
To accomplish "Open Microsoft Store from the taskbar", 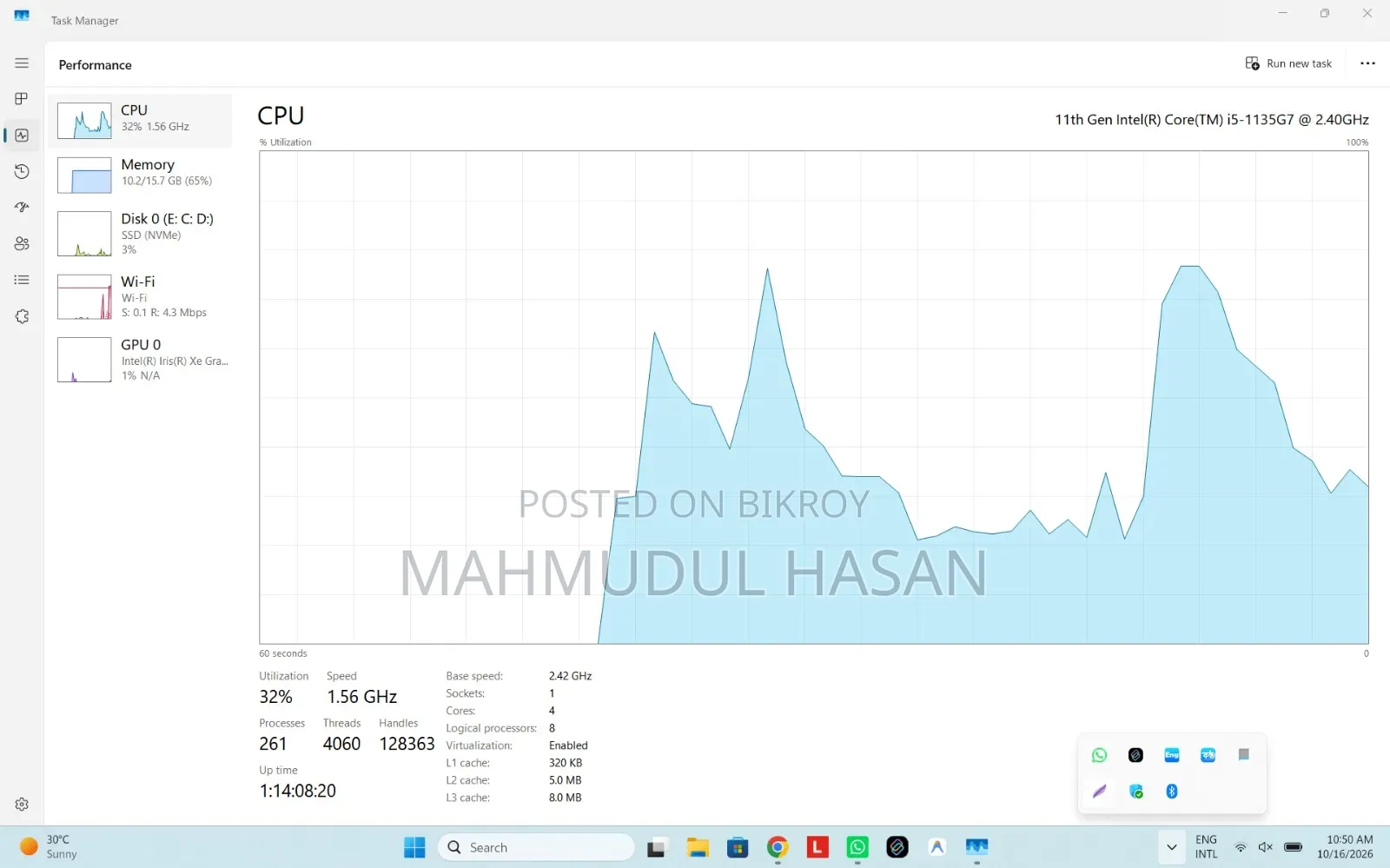I will point(738,847).
